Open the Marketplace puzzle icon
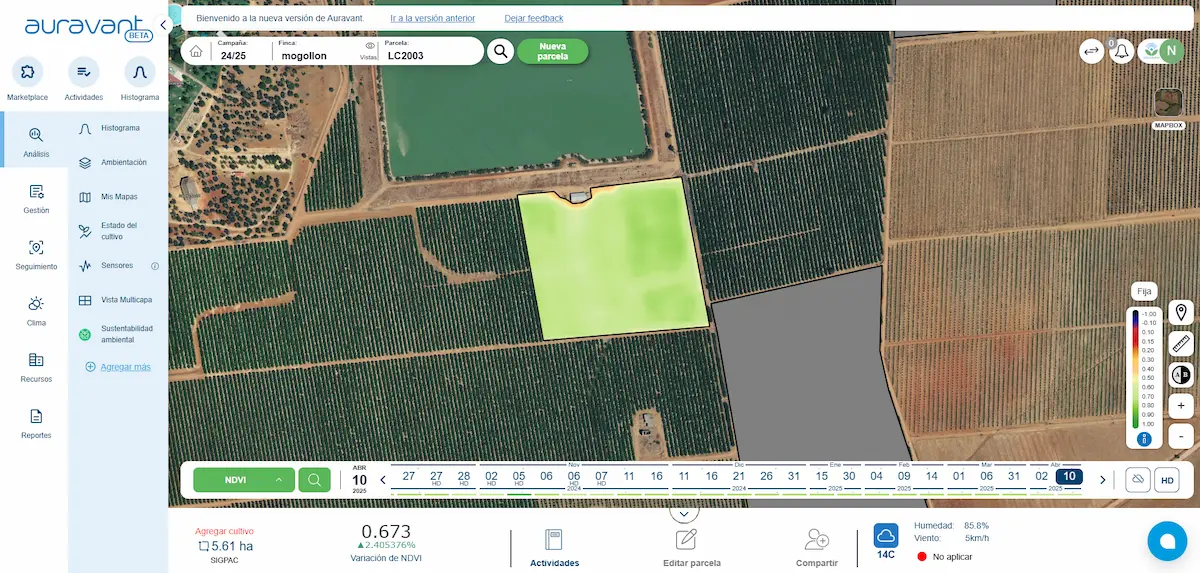This screenshot has height=573, width=1200. coord(27,72)
